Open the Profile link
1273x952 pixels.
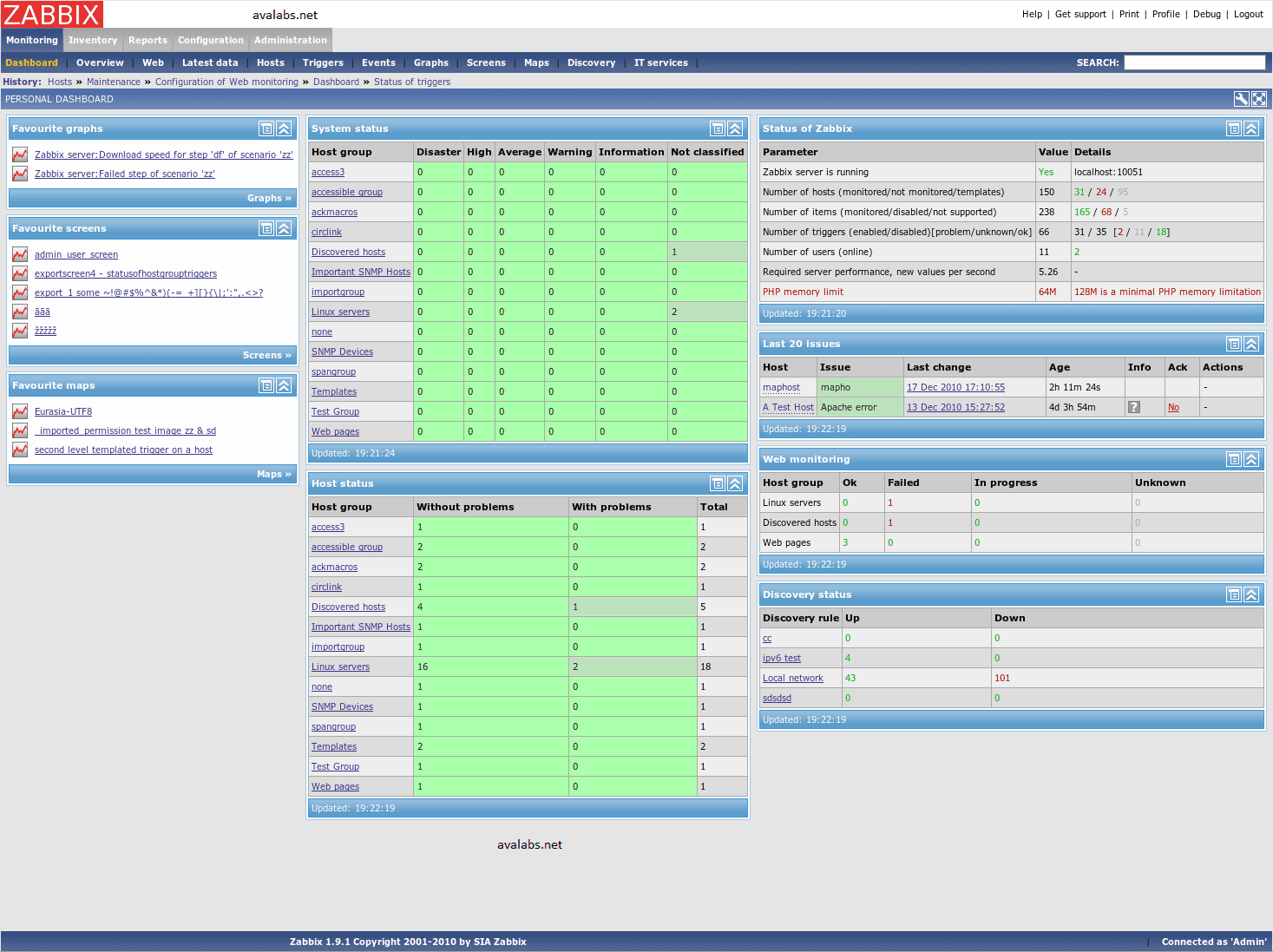tap(1166, 14)
